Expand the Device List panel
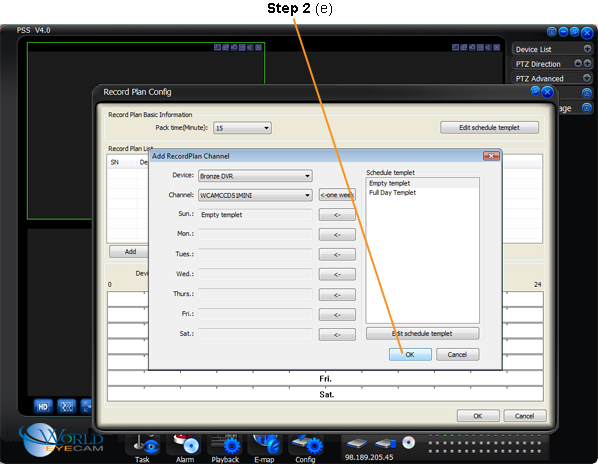 coord(587,49)
